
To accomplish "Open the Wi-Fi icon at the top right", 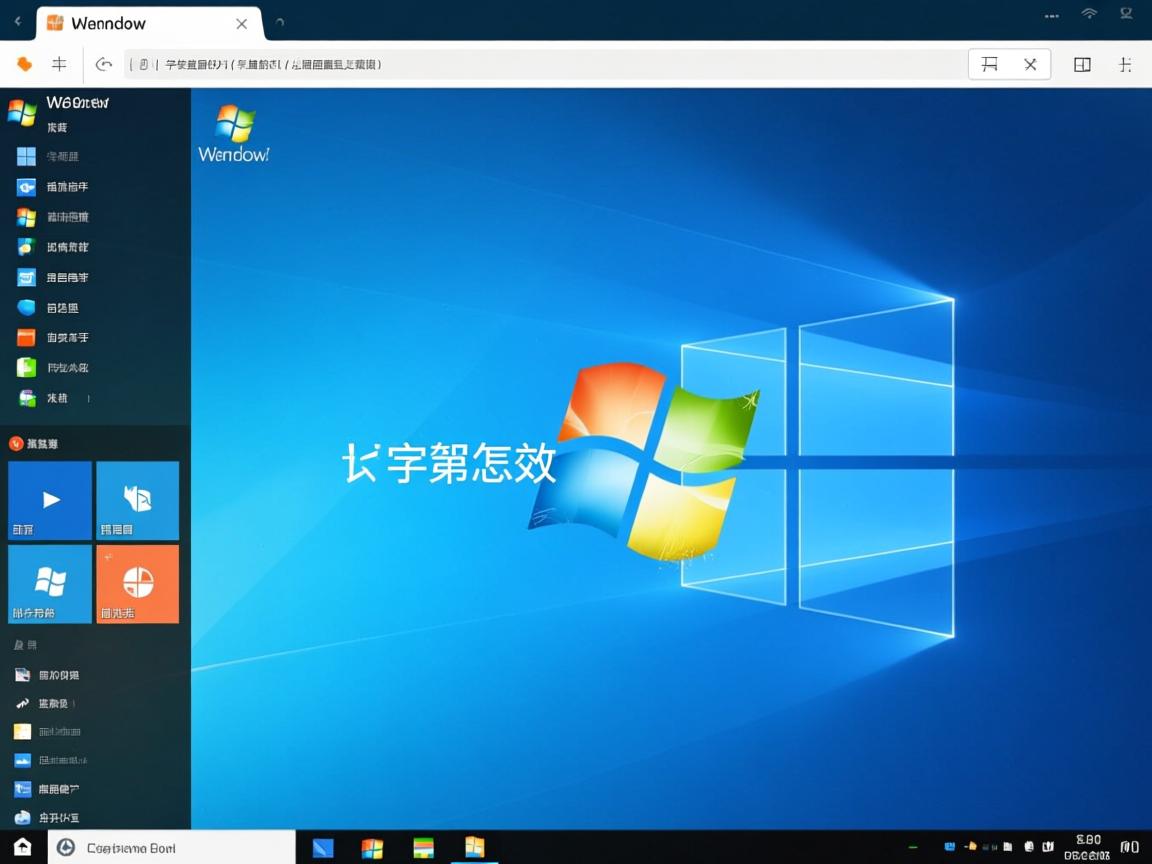I will (x=1089, y=14).
